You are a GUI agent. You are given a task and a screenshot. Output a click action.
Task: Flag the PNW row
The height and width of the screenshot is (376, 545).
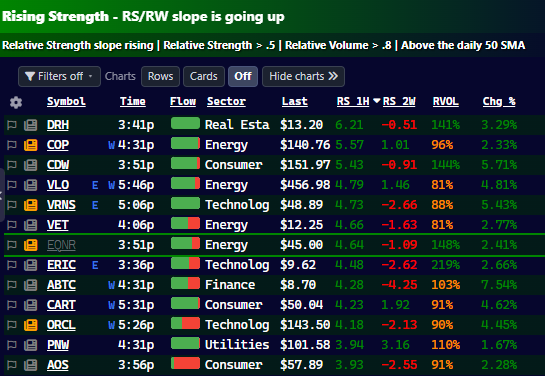pyautogui.click(x=12, y=345)
